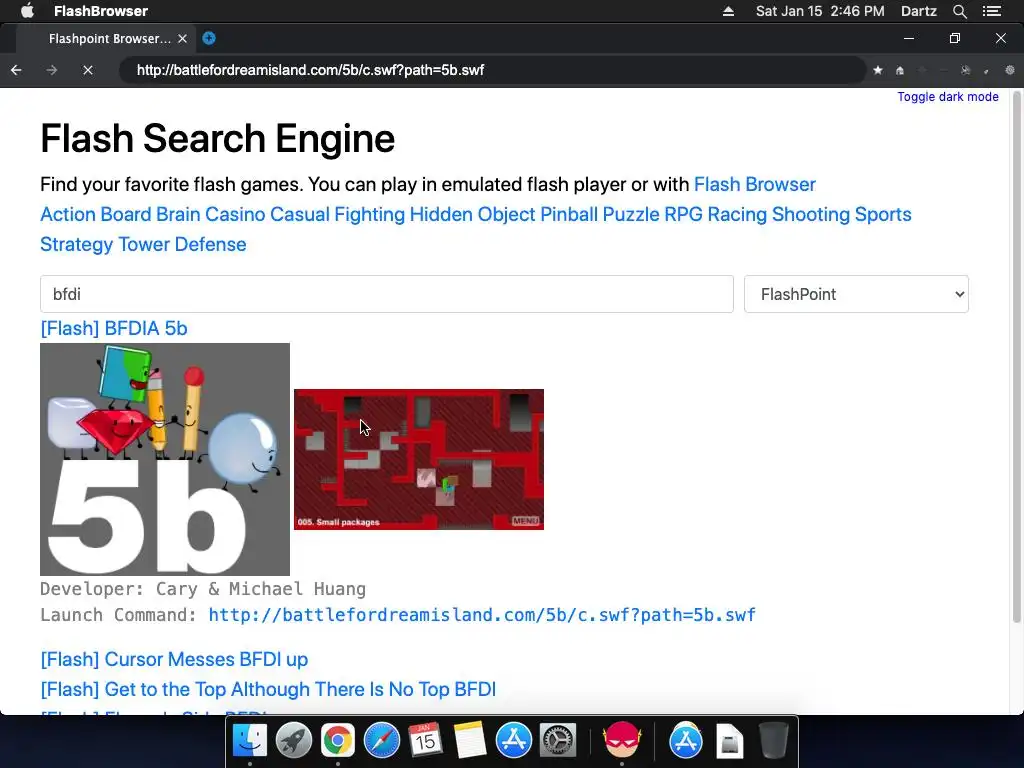Screen dimensions: 1024x768
Task: Open the FlashBrowser menu bar item
Action: tap(101, 11)
